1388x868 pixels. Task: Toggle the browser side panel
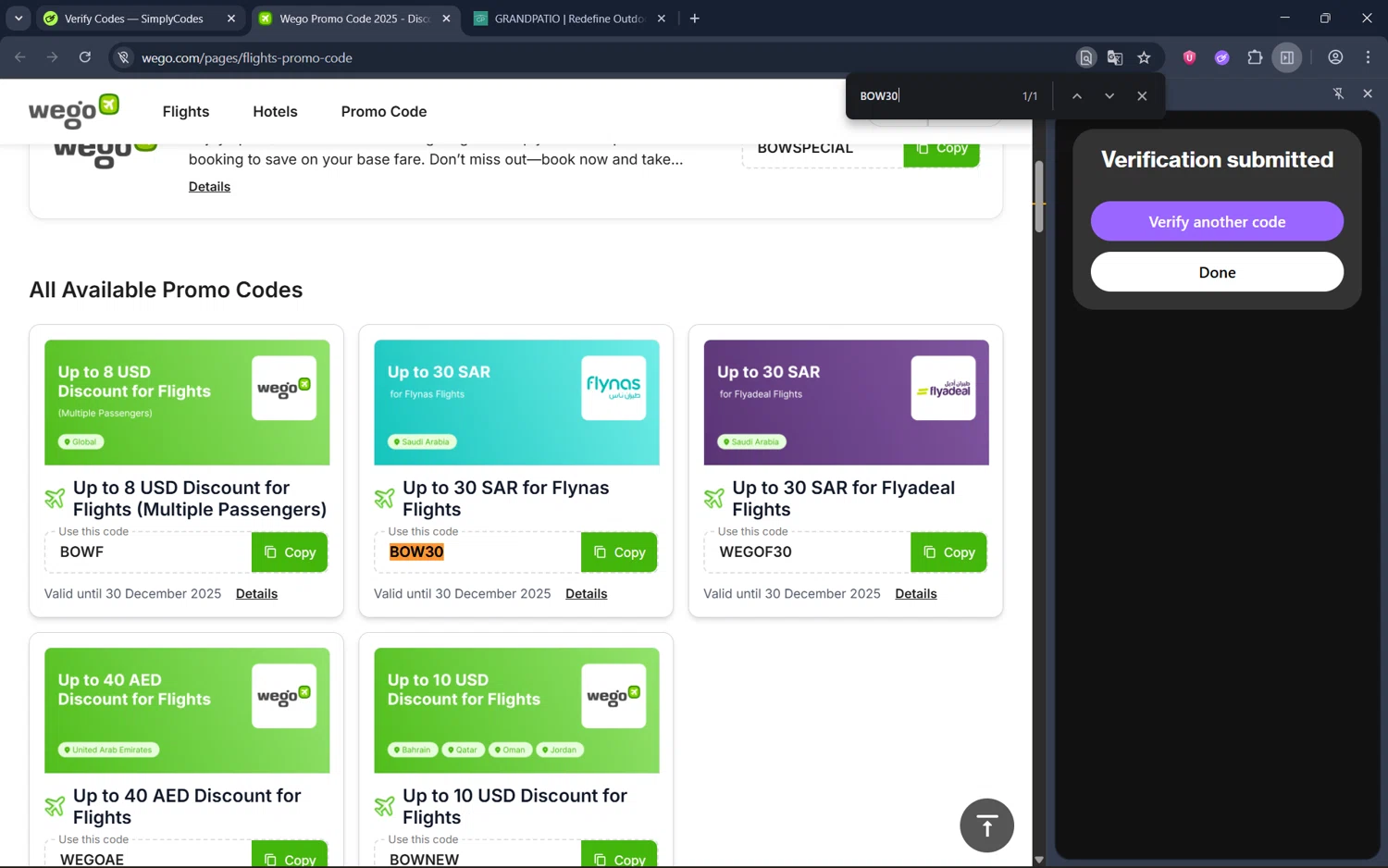pos(1287,57)
